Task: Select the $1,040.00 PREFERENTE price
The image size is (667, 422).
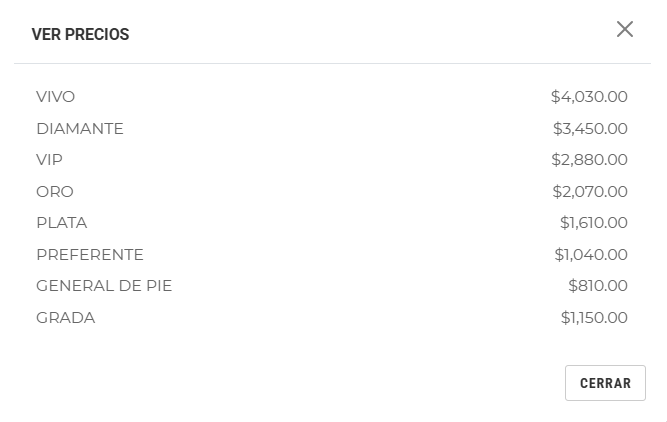Action: (591, 255)
